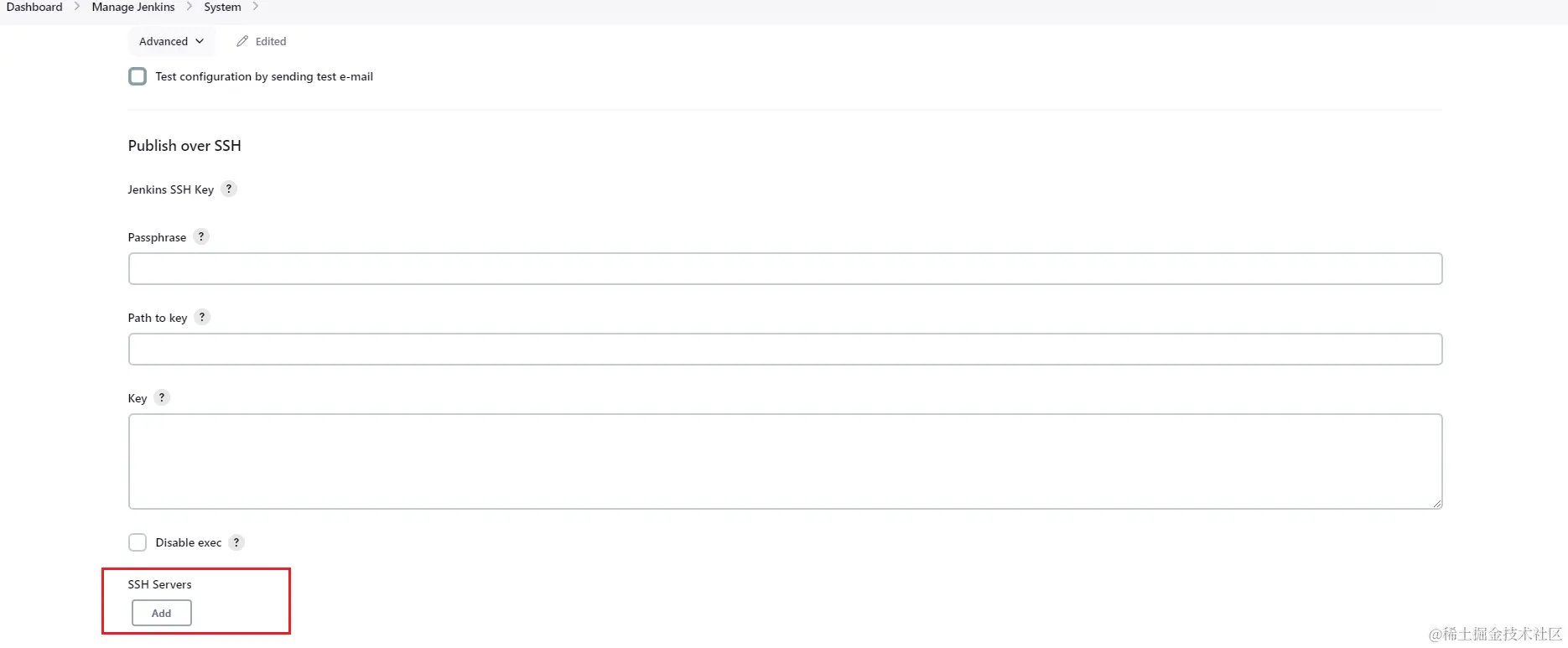Image resolution: width=1568 pixels, height=648 pixels.
Task: Open the Key field help icon
Action: (x=162, y=397)
